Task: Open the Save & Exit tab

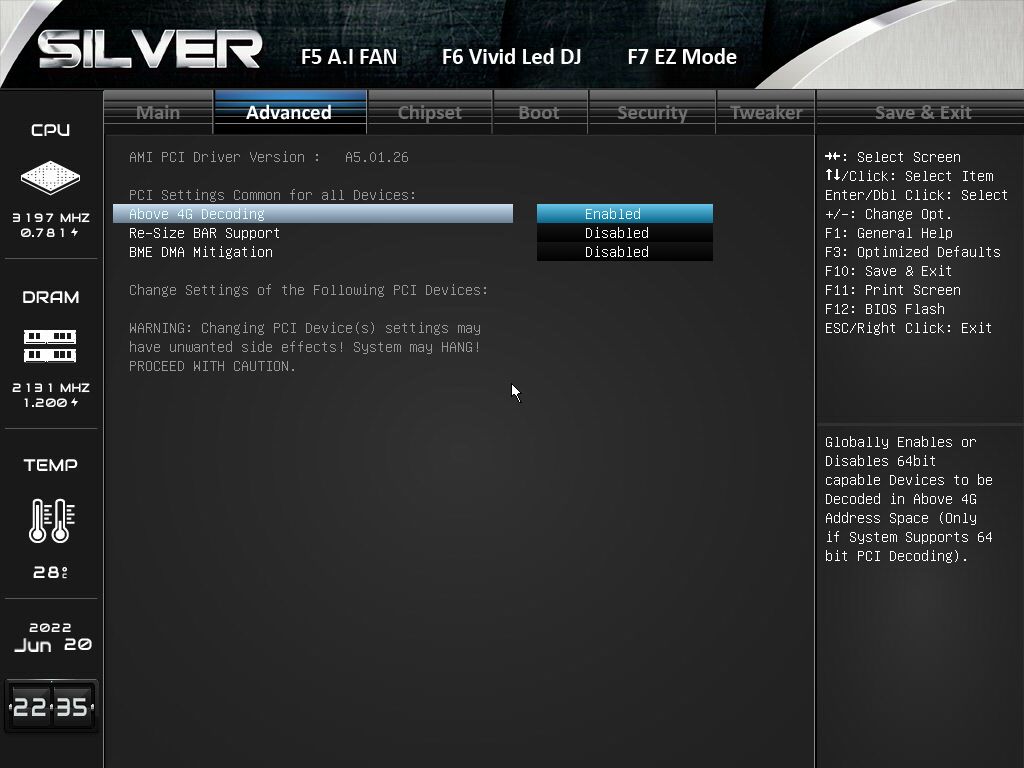Action: [x=923, y=112]
